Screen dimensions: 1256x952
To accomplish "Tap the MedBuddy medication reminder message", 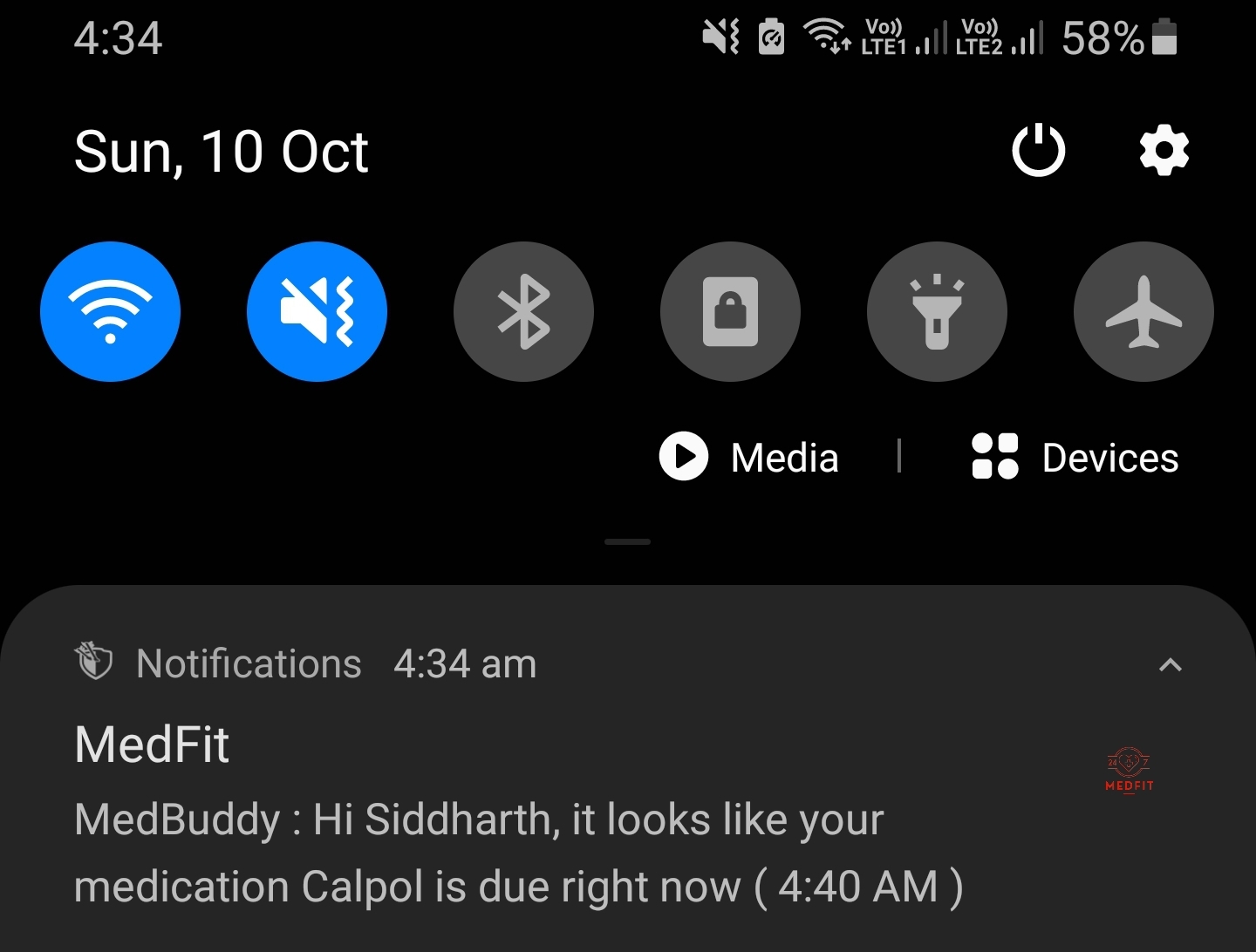I will (519, 853).
